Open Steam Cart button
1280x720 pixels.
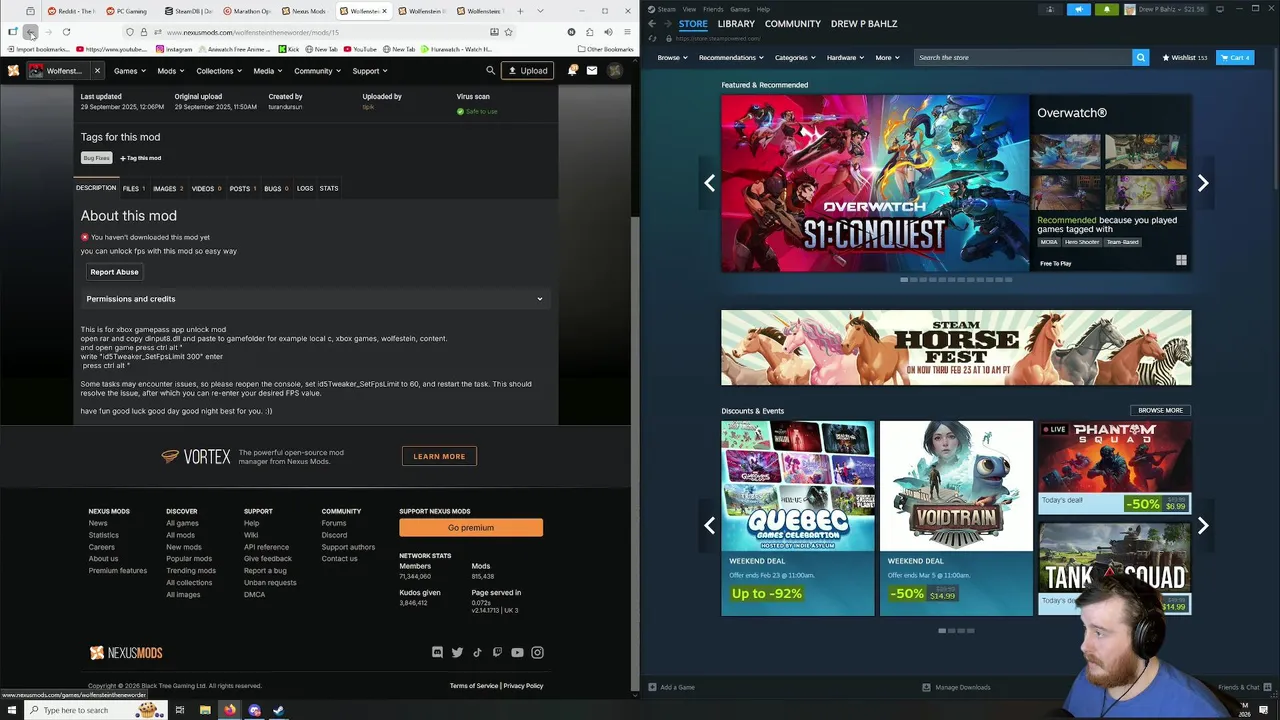click(x=1236, y=57)
